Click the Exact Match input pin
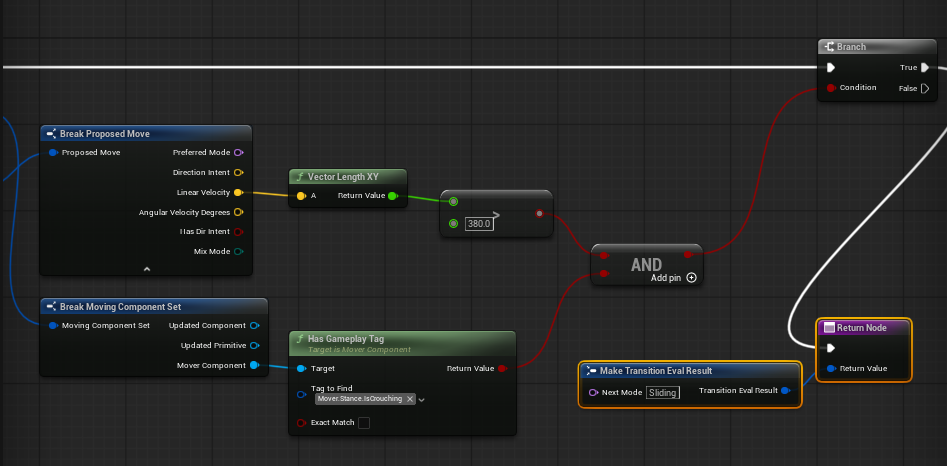The width and height of the screenshot is (947, 466). click(x=301, y=423)
